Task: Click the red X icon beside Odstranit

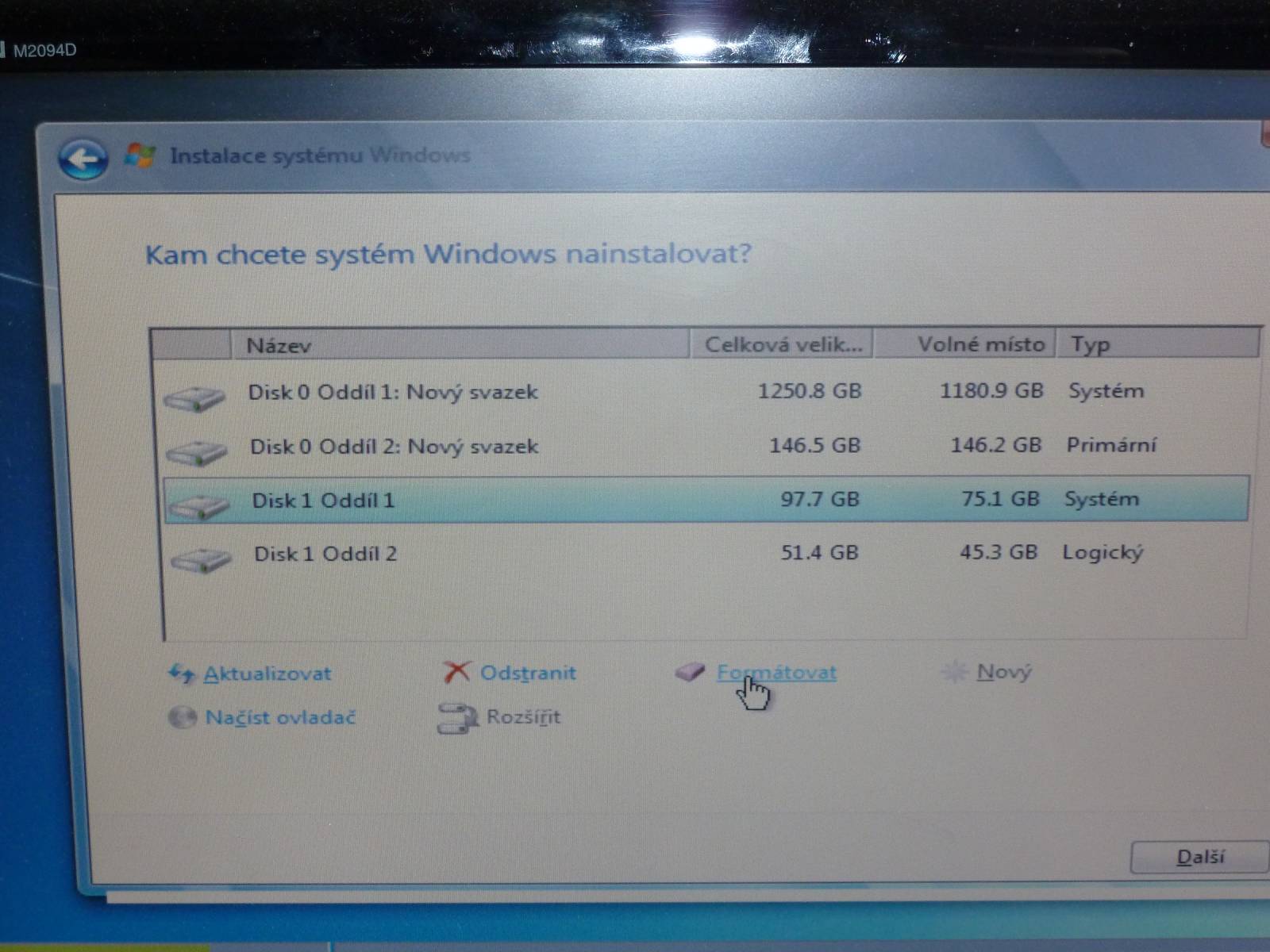Action: coord(456,672)
